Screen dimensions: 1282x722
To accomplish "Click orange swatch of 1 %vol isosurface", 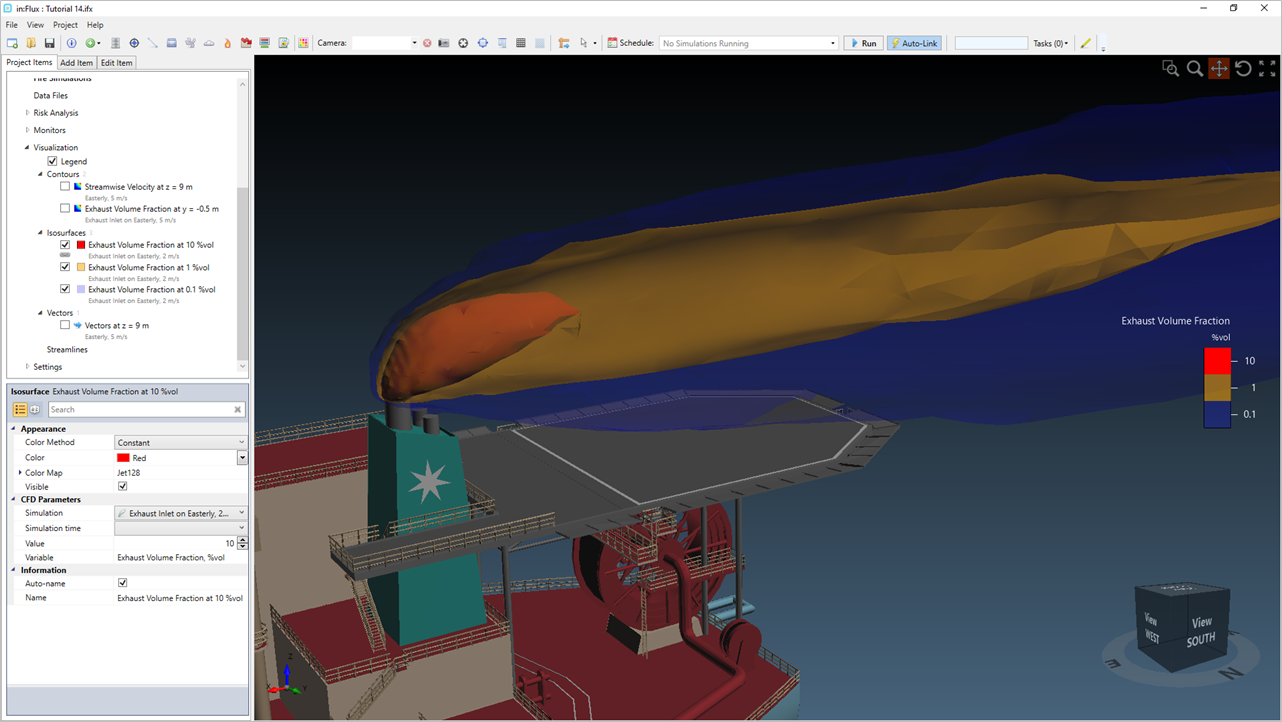I will (x=81, y=267).
